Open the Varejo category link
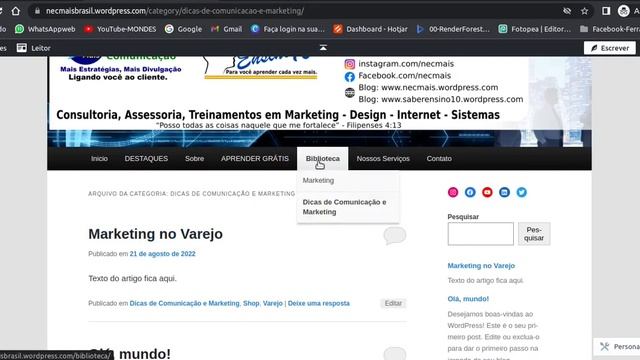This screenshot has height=360, width=640. tap(273, 303)
